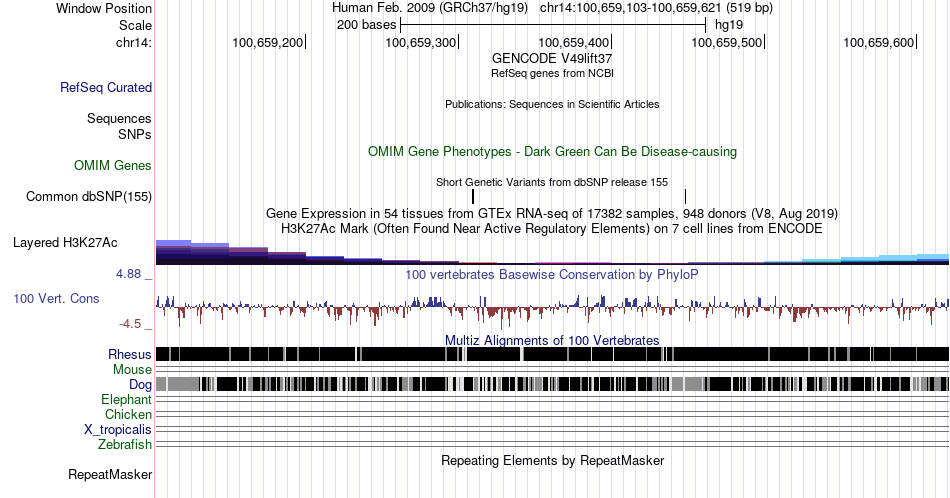950x498 pixels.
Task: Click the Mouse alignment label
Action: 132,370
